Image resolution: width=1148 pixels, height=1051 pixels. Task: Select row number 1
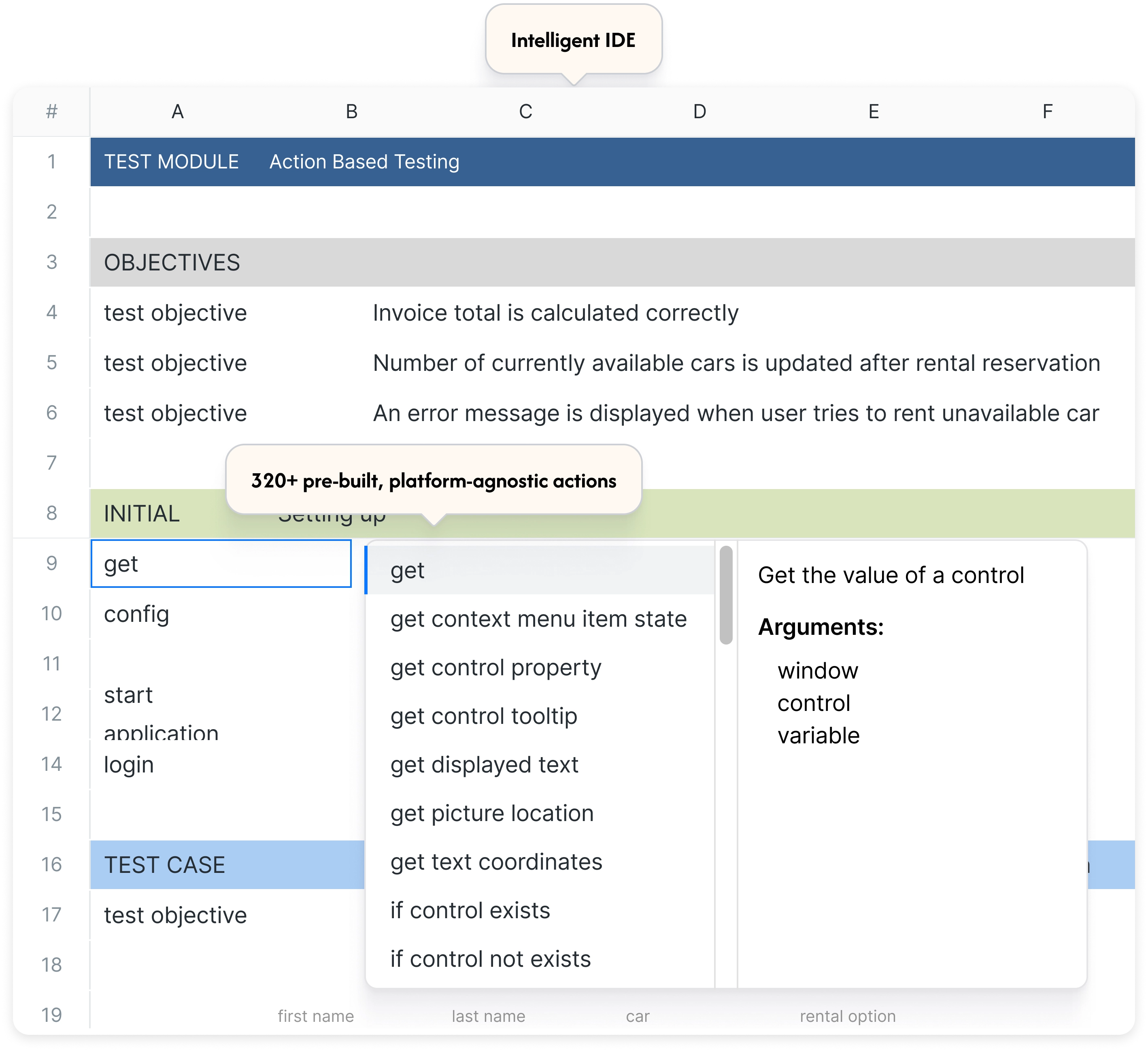coord(52,162)
